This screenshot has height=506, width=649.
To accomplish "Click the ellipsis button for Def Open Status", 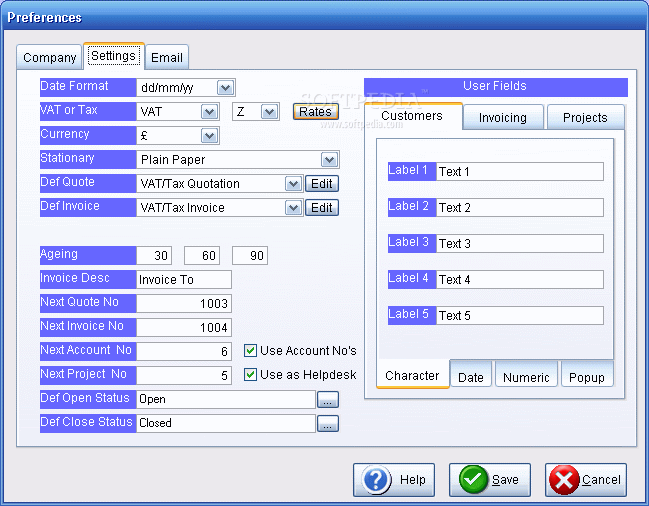I will point(328,400).
